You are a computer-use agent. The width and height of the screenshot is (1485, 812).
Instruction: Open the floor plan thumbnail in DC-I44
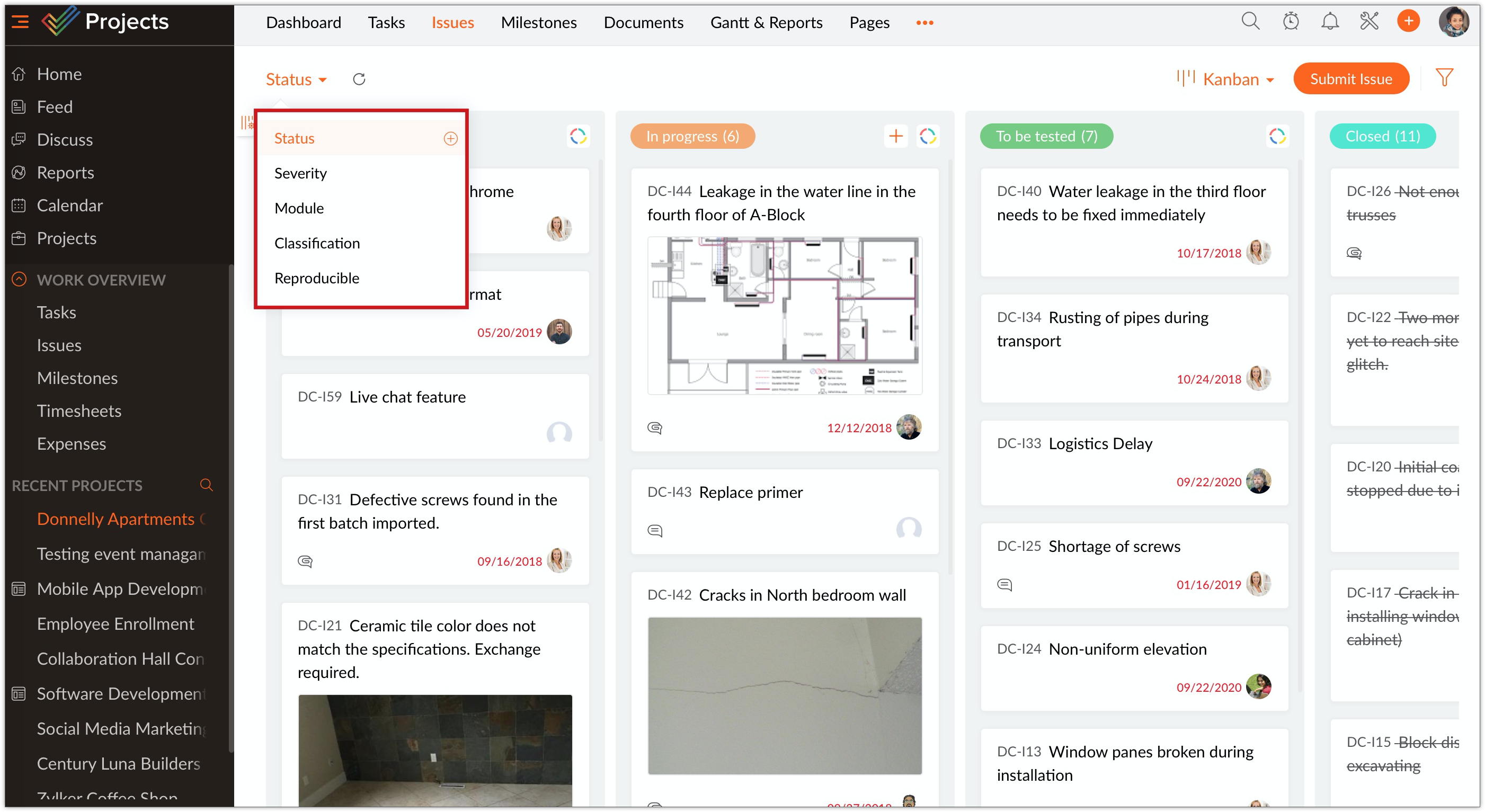pos(784,315)
